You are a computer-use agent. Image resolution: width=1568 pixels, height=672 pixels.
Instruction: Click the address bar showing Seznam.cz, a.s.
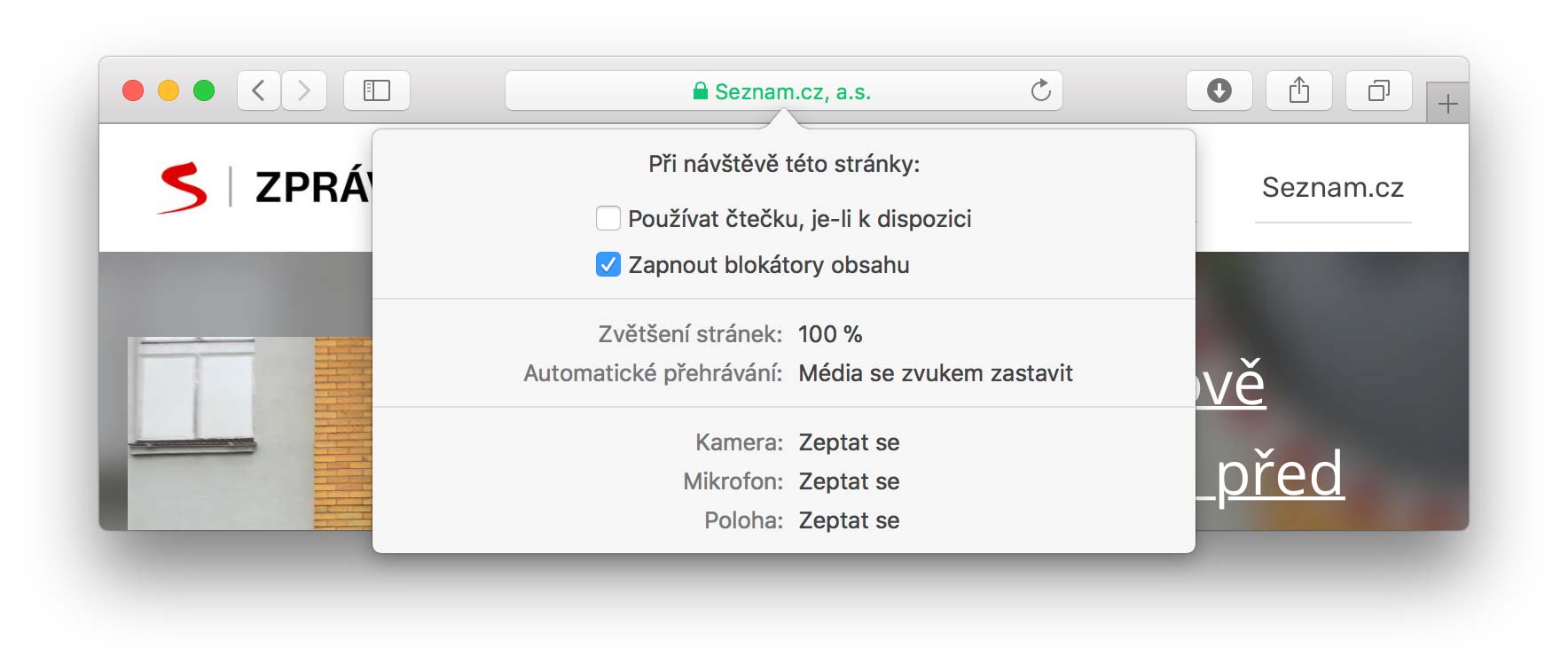coord(784,90)
